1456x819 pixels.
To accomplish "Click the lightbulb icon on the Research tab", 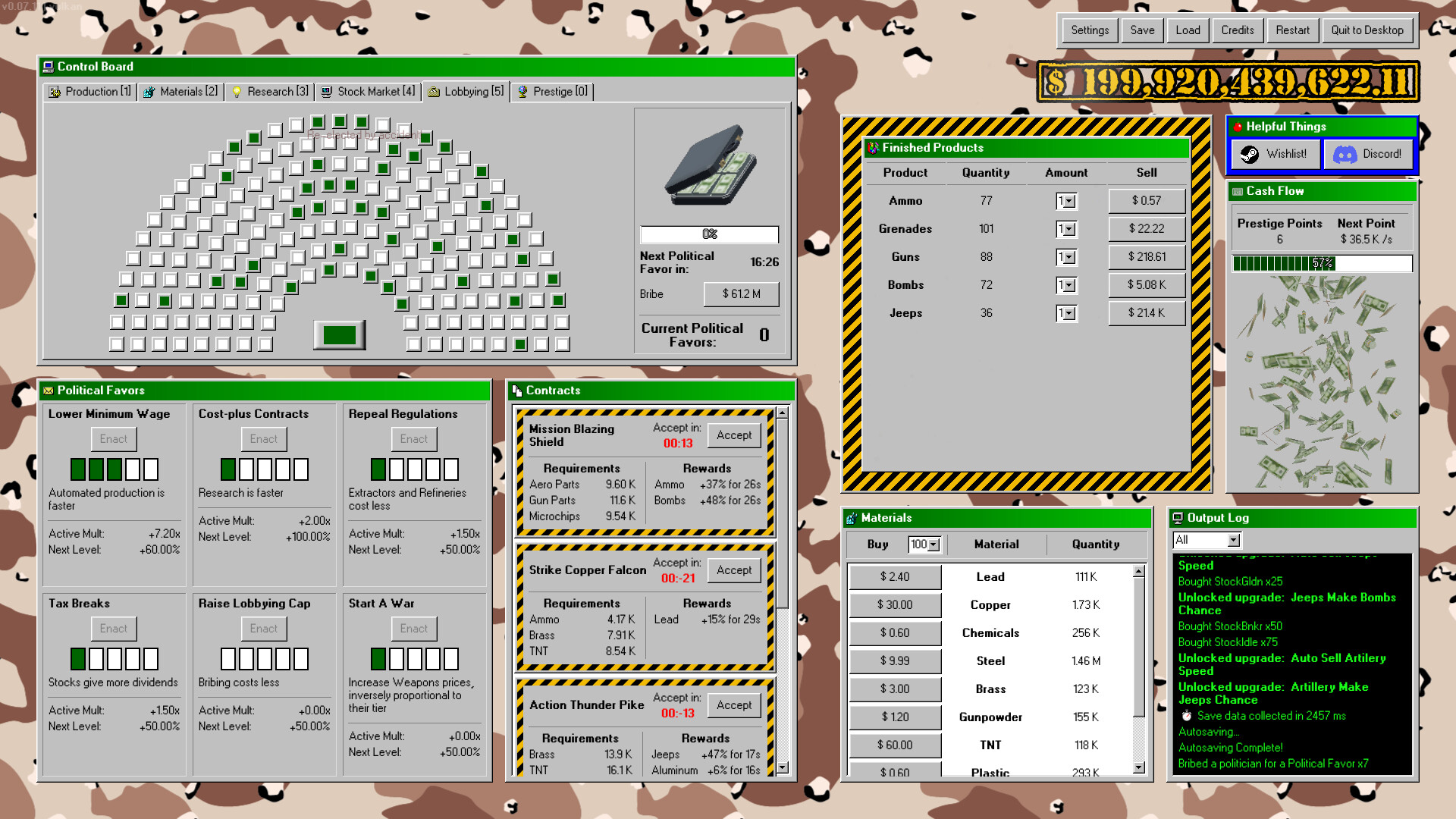I will coord(235,91).
